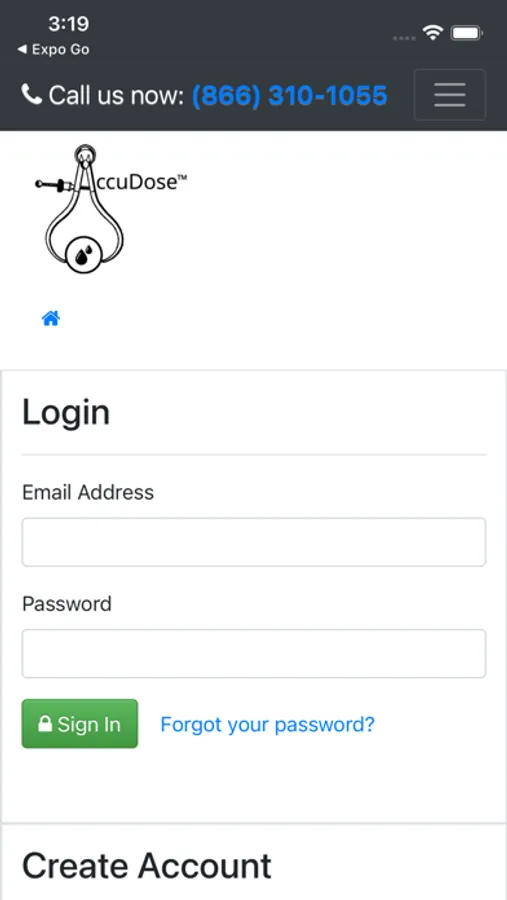Tap the 3:19 clock in status bar
This screenshot has height=900, width=507.
coord(68,24)
